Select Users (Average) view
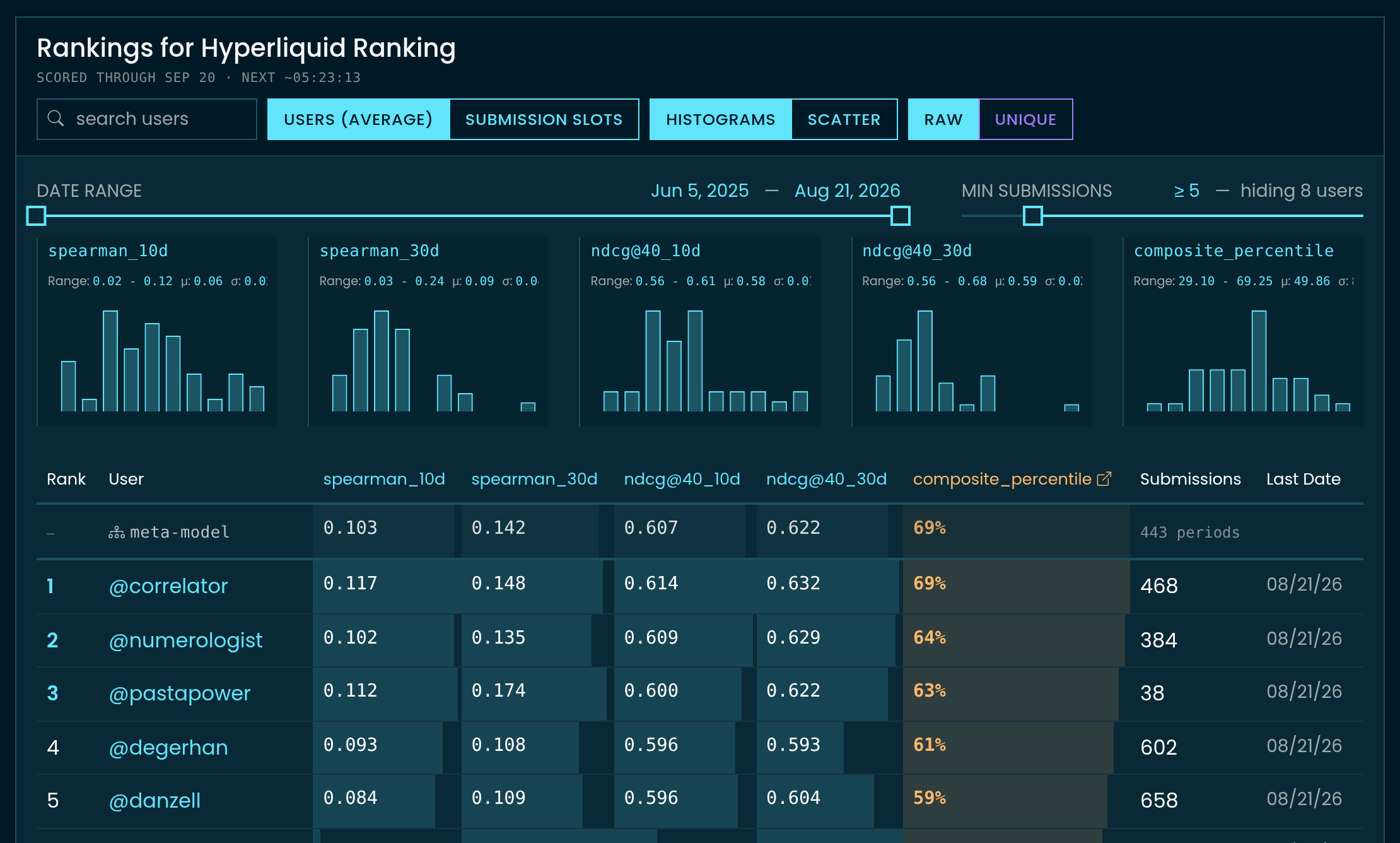The width and height of the screenshot is (1400, 843). tap(358, 119)
